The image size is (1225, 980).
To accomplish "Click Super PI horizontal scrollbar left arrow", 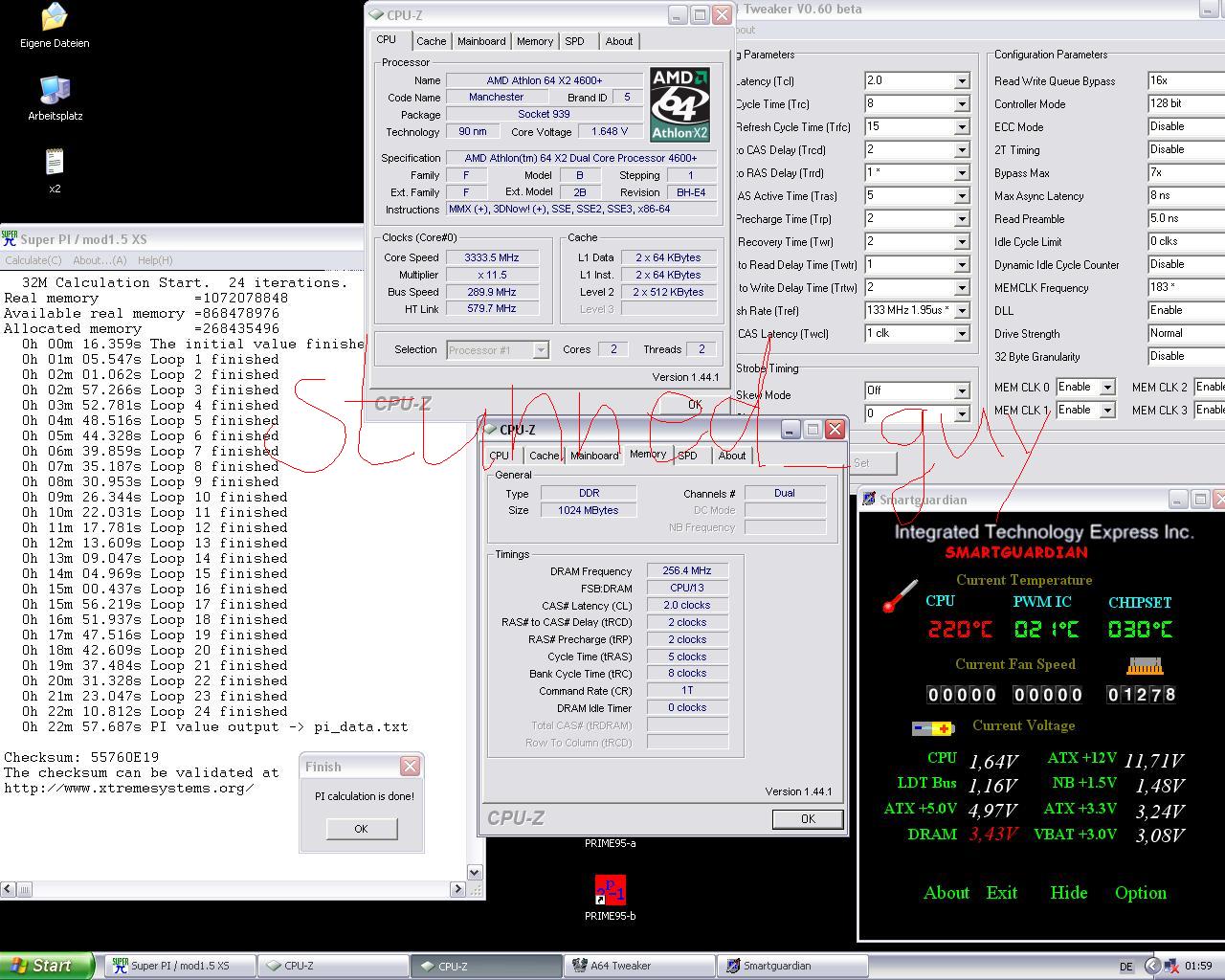I will (8, 889).
